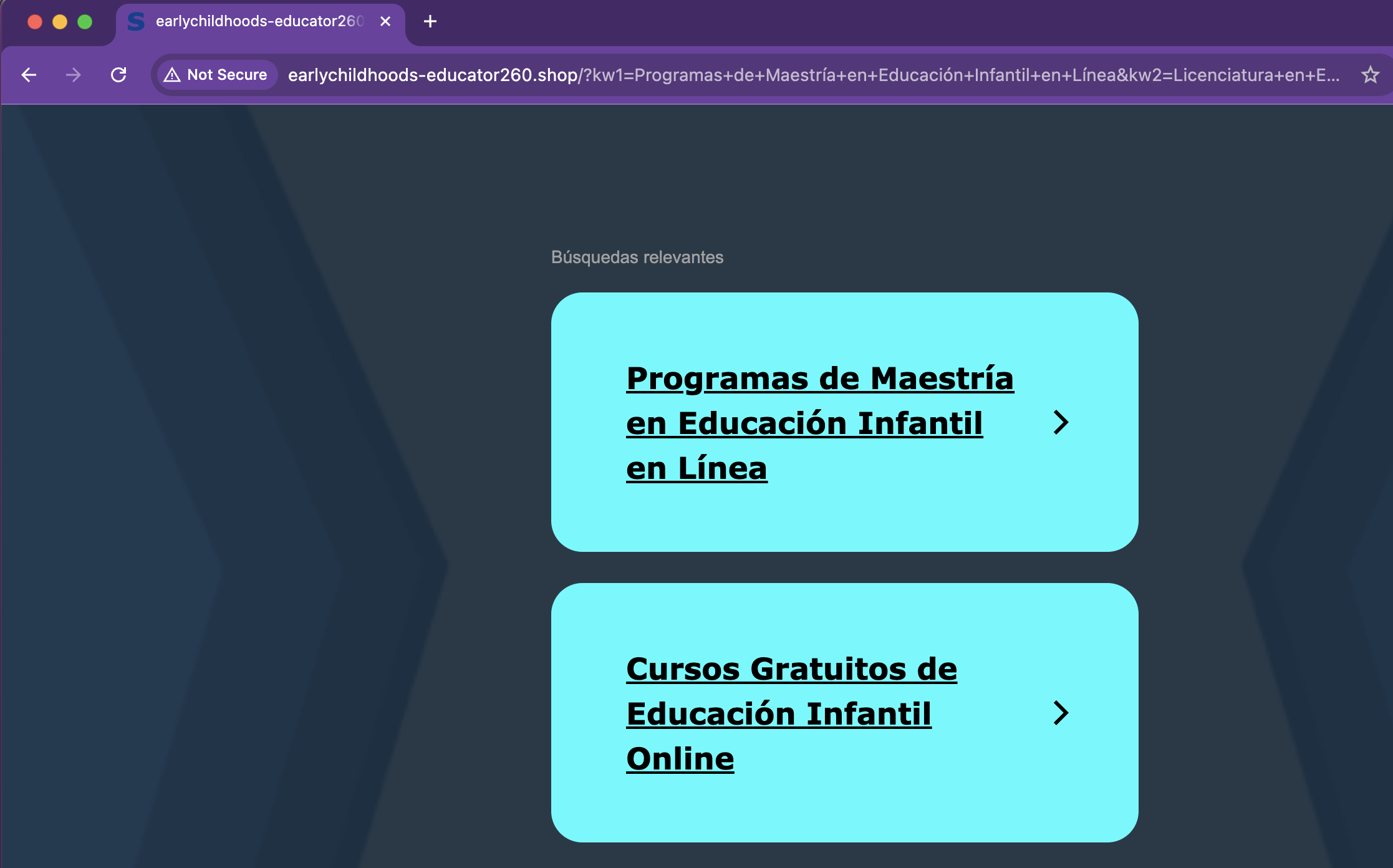The width and height of the screenshot is (1393, 868).
Task: Click the "Online" link text
Action: 680,759
